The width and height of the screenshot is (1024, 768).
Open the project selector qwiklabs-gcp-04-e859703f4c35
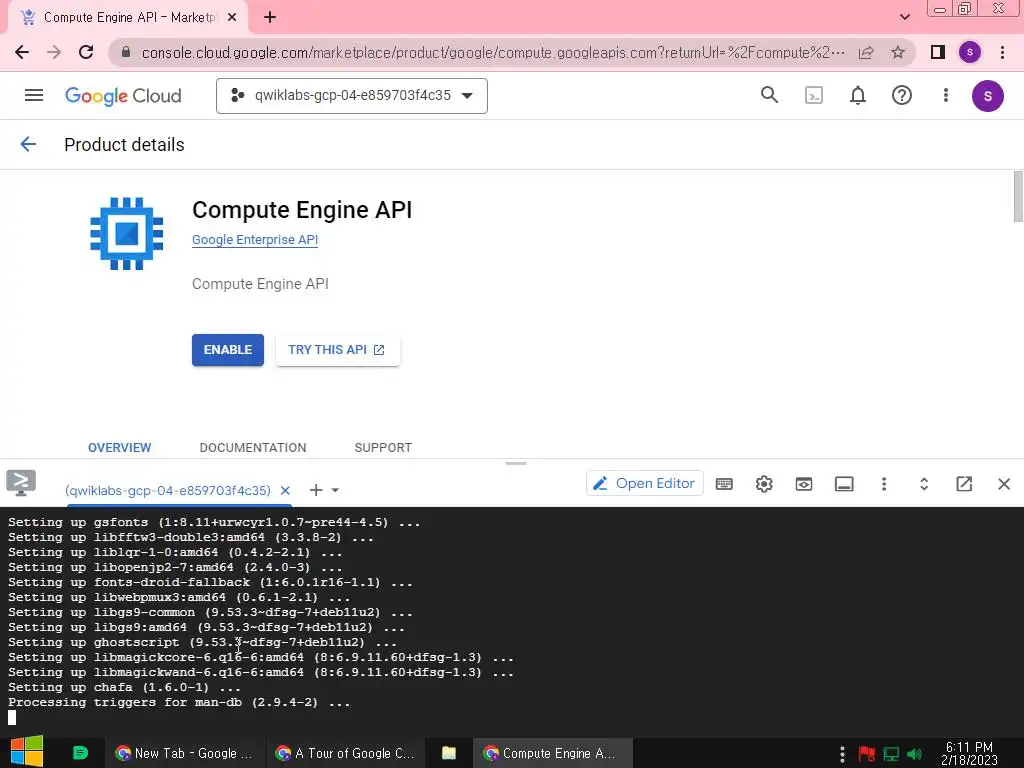point(352,96)
